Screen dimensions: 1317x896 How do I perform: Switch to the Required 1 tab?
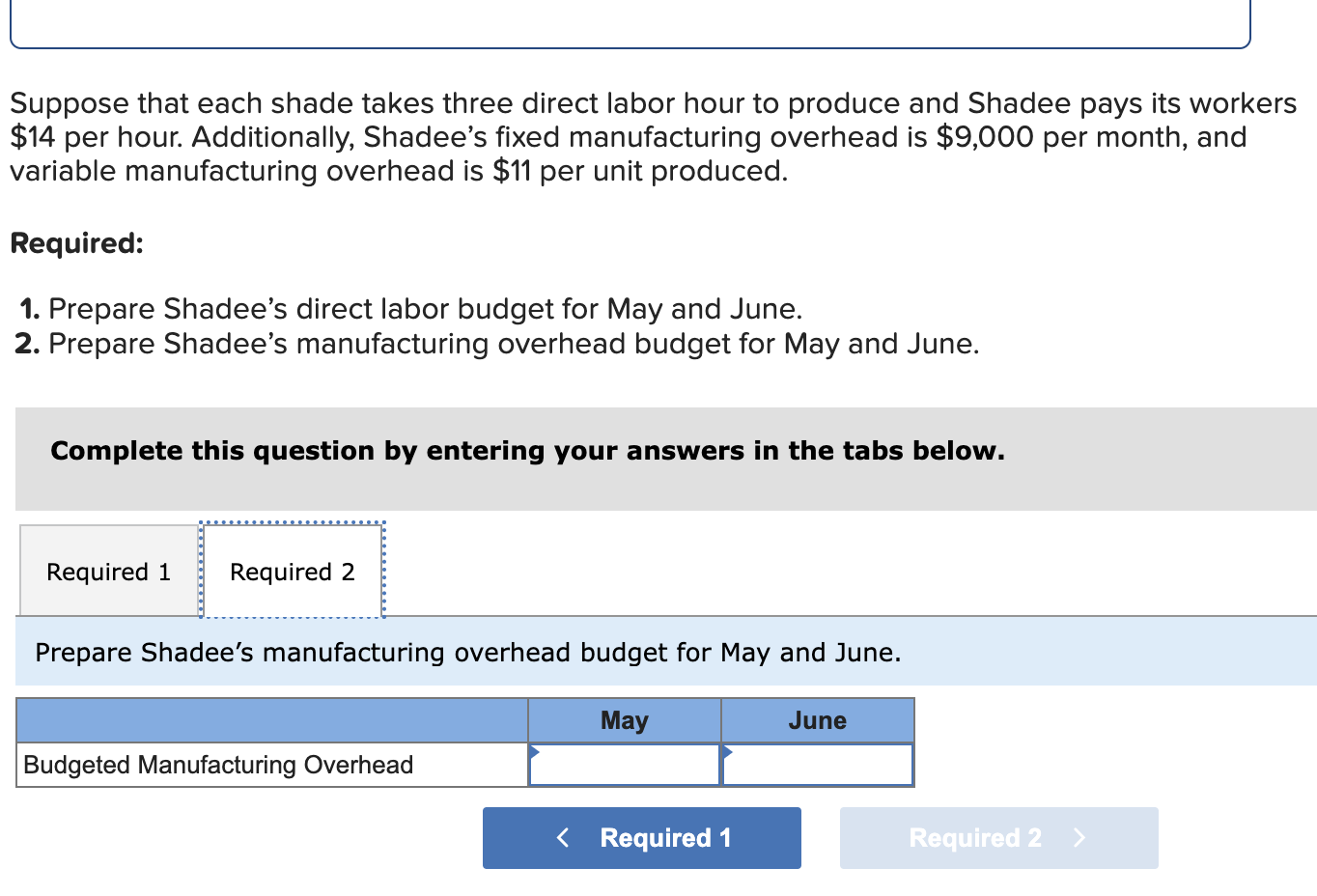[x=106, y=571]
